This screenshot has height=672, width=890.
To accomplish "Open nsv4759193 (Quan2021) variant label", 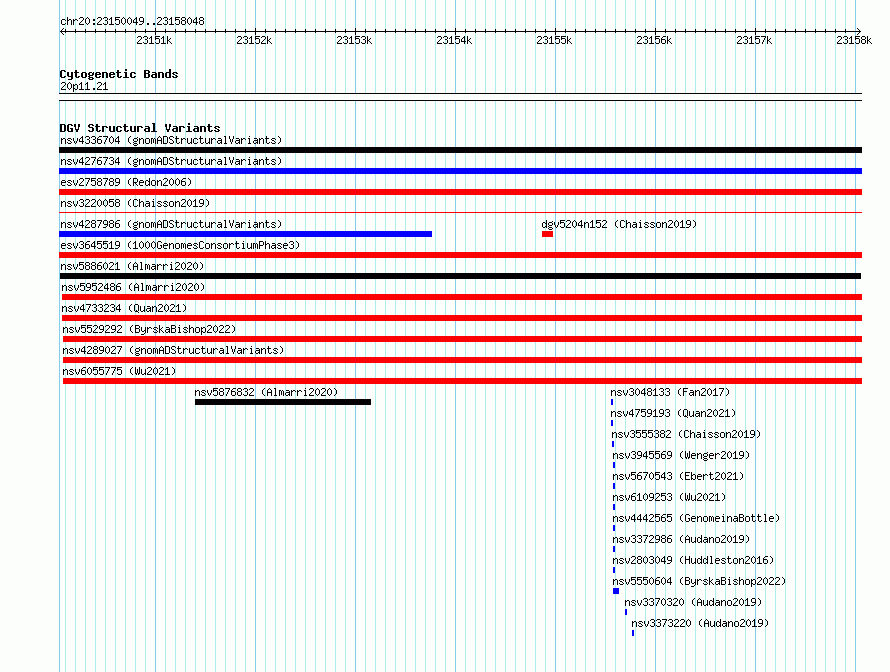I will 673,413.
